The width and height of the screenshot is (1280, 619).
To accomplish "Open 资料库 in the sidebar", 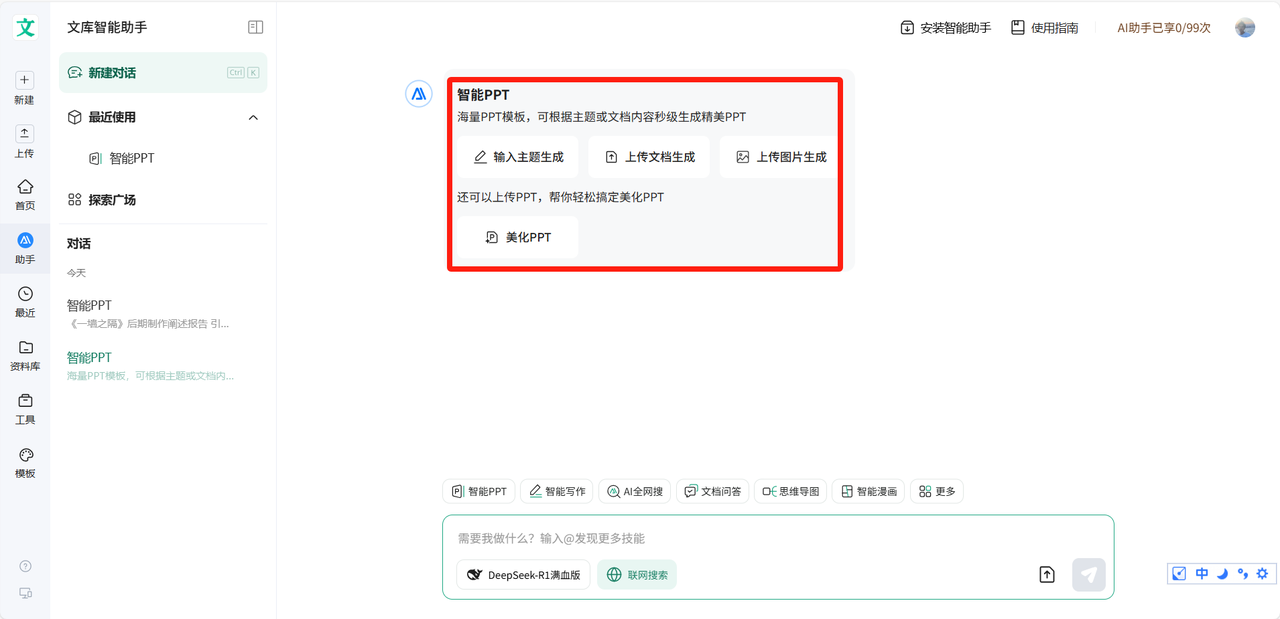I will tap(25, 355).
